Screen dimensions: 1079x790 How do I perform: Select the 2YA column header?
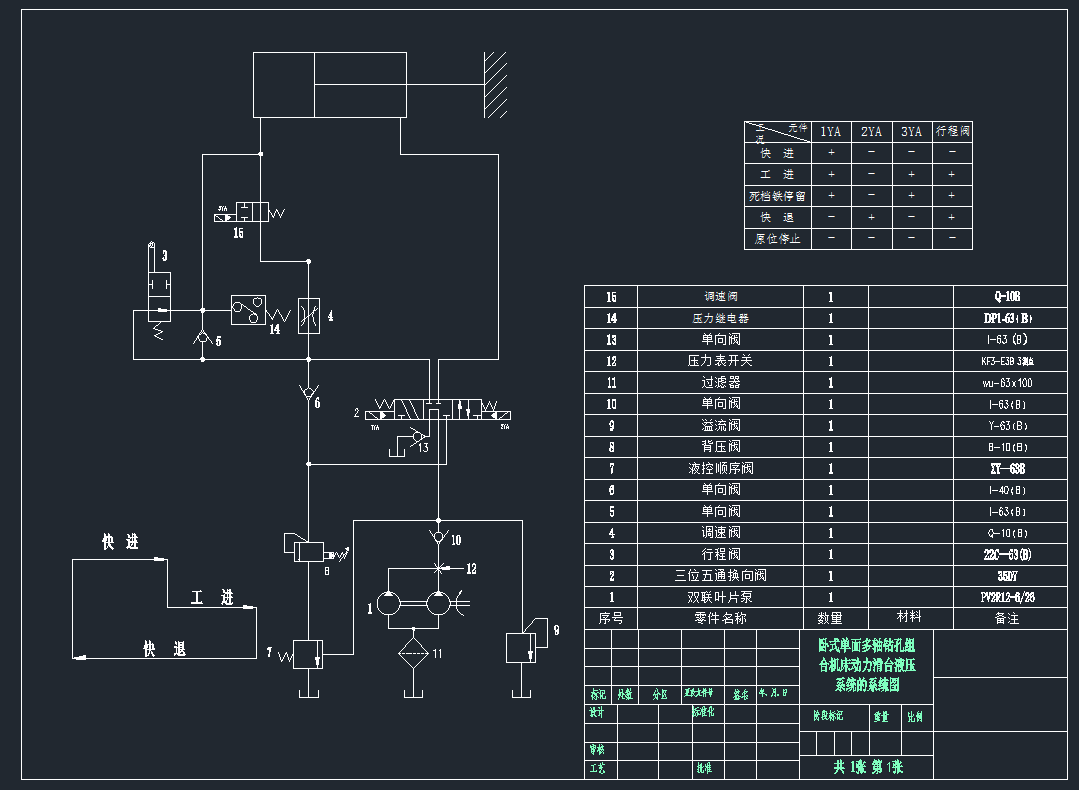872,131
